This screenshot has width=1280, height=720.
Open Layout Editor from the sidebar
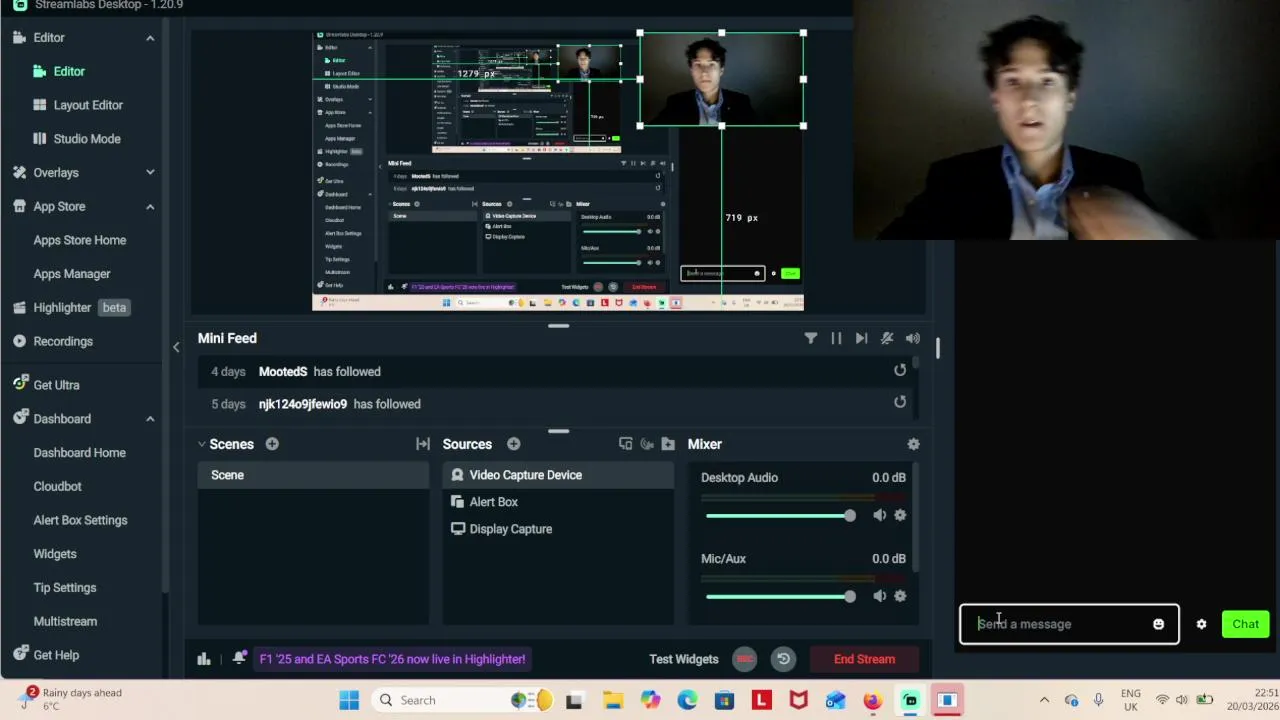(88, 105)
